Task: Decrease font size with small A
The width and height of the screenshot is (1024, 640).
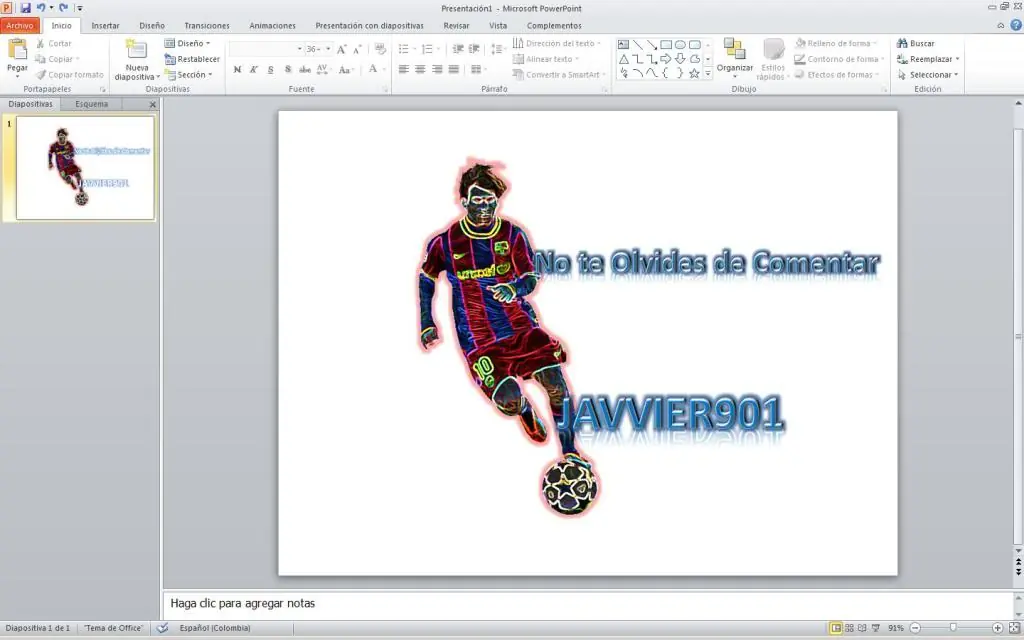Action: pos(357,49)
